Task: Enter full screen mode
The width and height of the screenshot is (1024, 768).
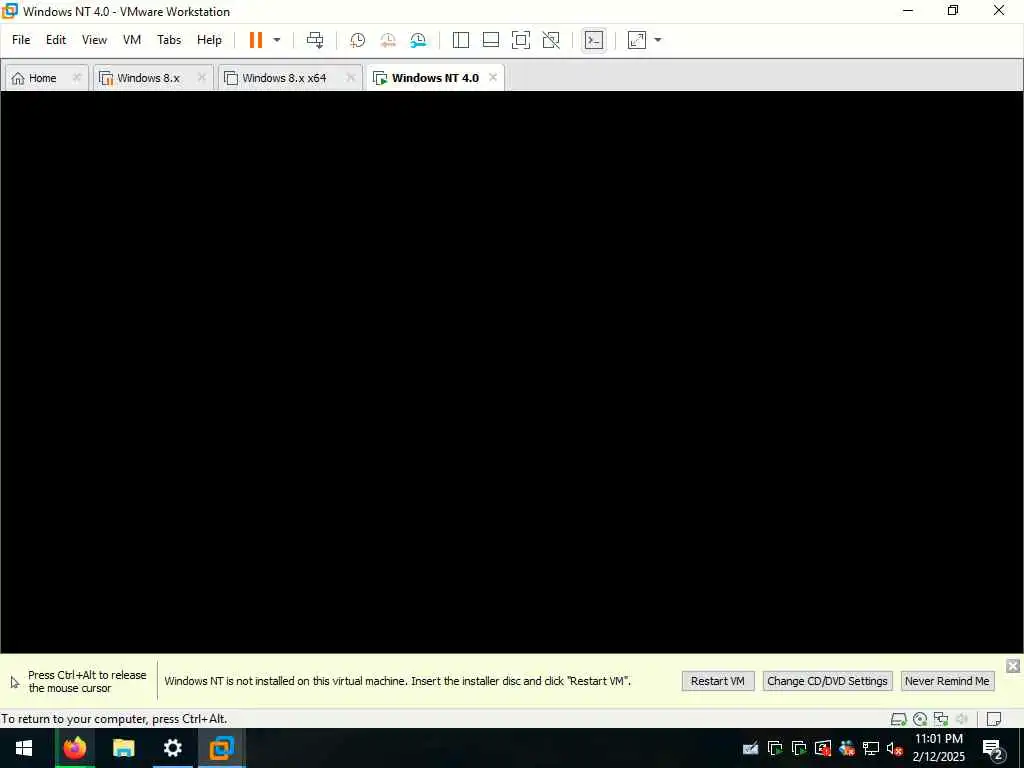Action: [520, 40]
